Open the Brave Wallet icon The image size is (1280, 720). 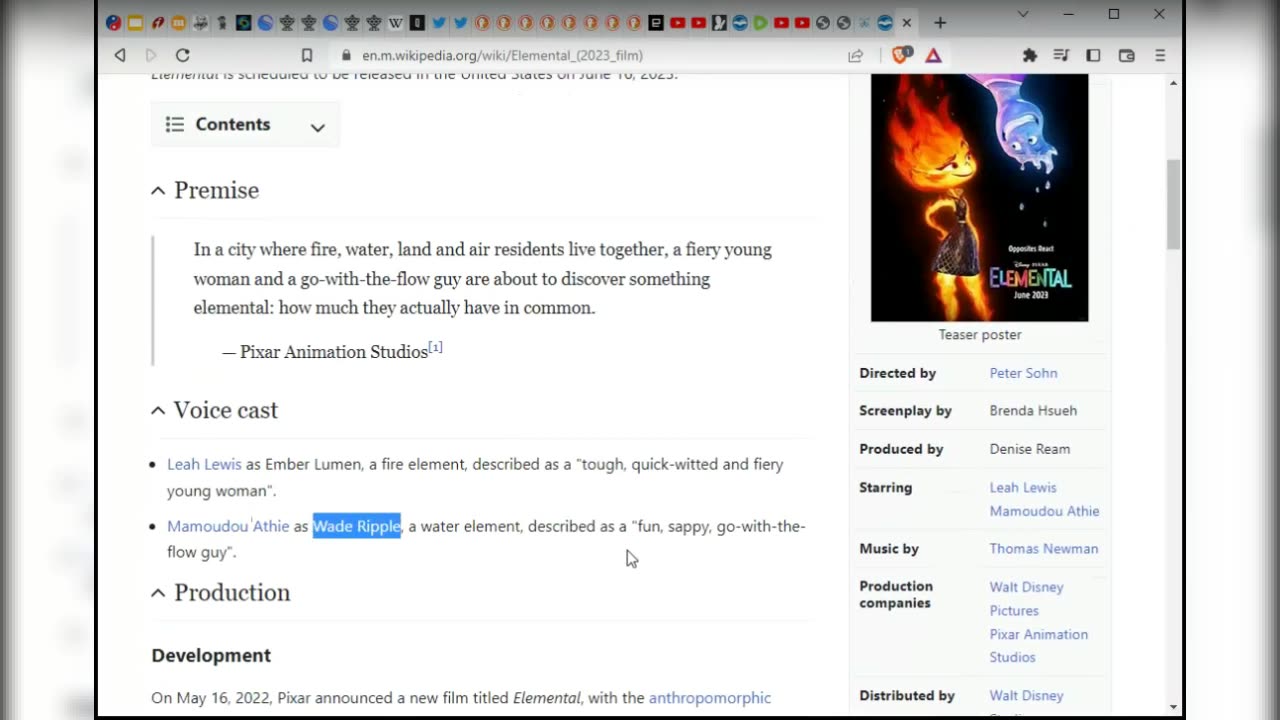click(x=1127, y=56)
